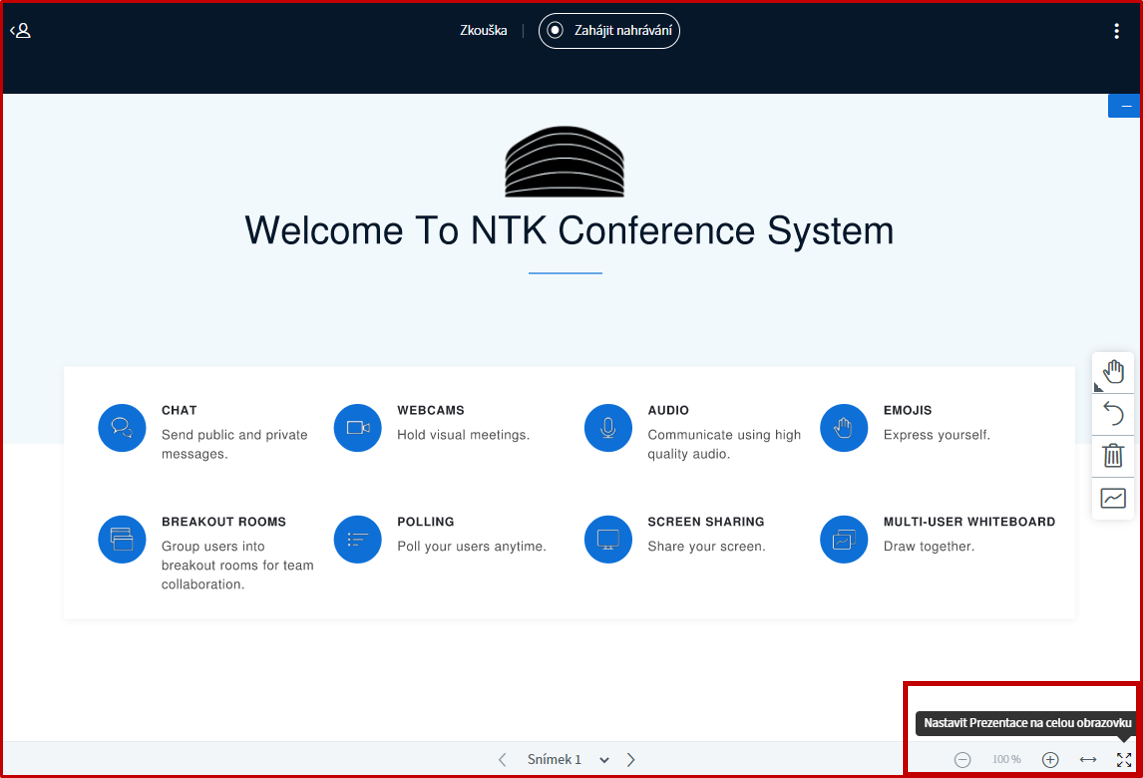Open the three-dot options menu
1143x778 pixels.
click(x=1116, y=31)
